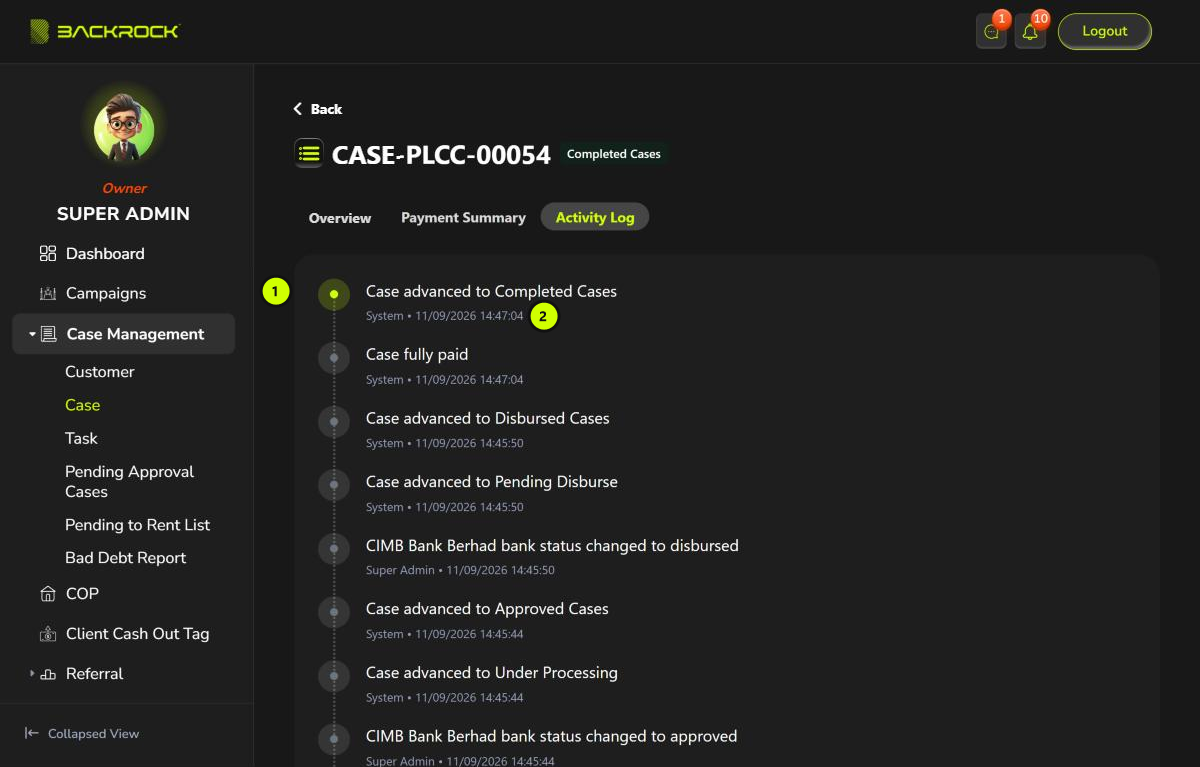The height and width of the screenshot is (767, 1200).
Task: Expand the Referral menu arrow
Action: [x=32, y=674]
